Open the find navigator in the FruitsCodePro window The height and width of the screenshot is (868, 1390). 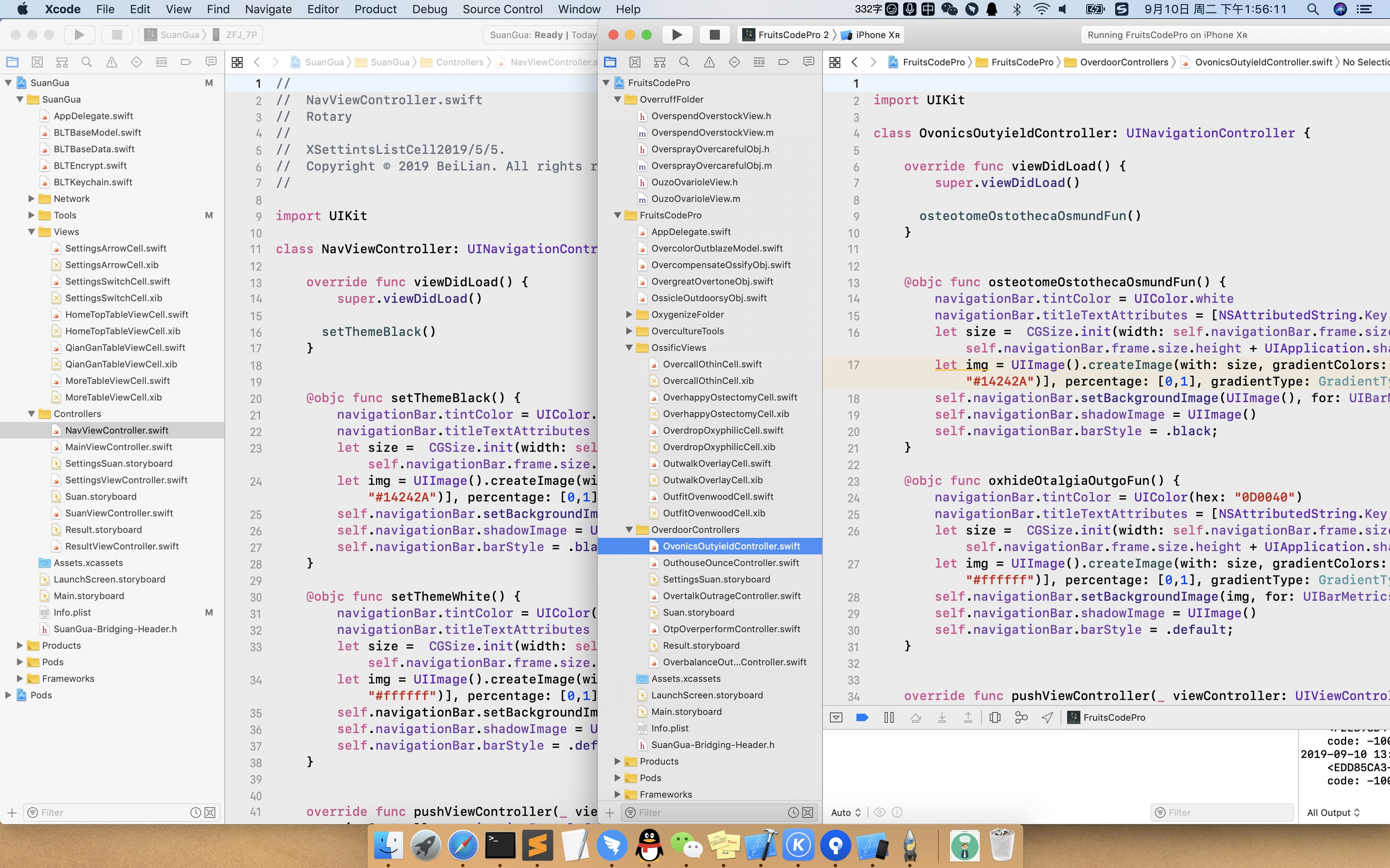(x=684, y=62)
